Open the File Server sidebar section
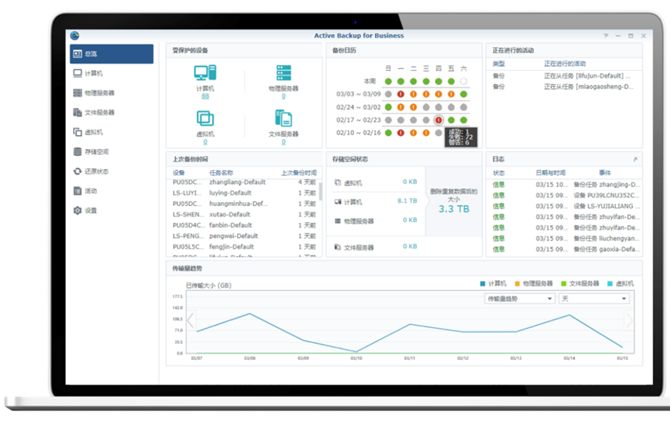Screen dimensions: 670x427 point(112,112)
